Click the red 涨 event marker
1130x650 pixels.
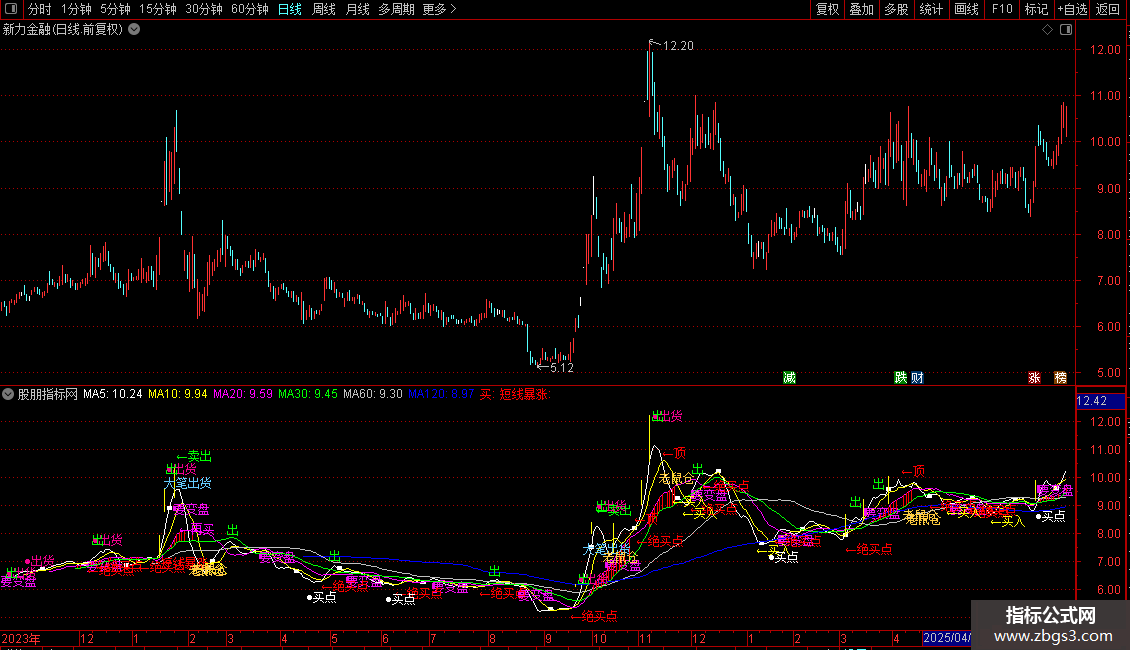pyautogui.click(x=1034, y=378)
